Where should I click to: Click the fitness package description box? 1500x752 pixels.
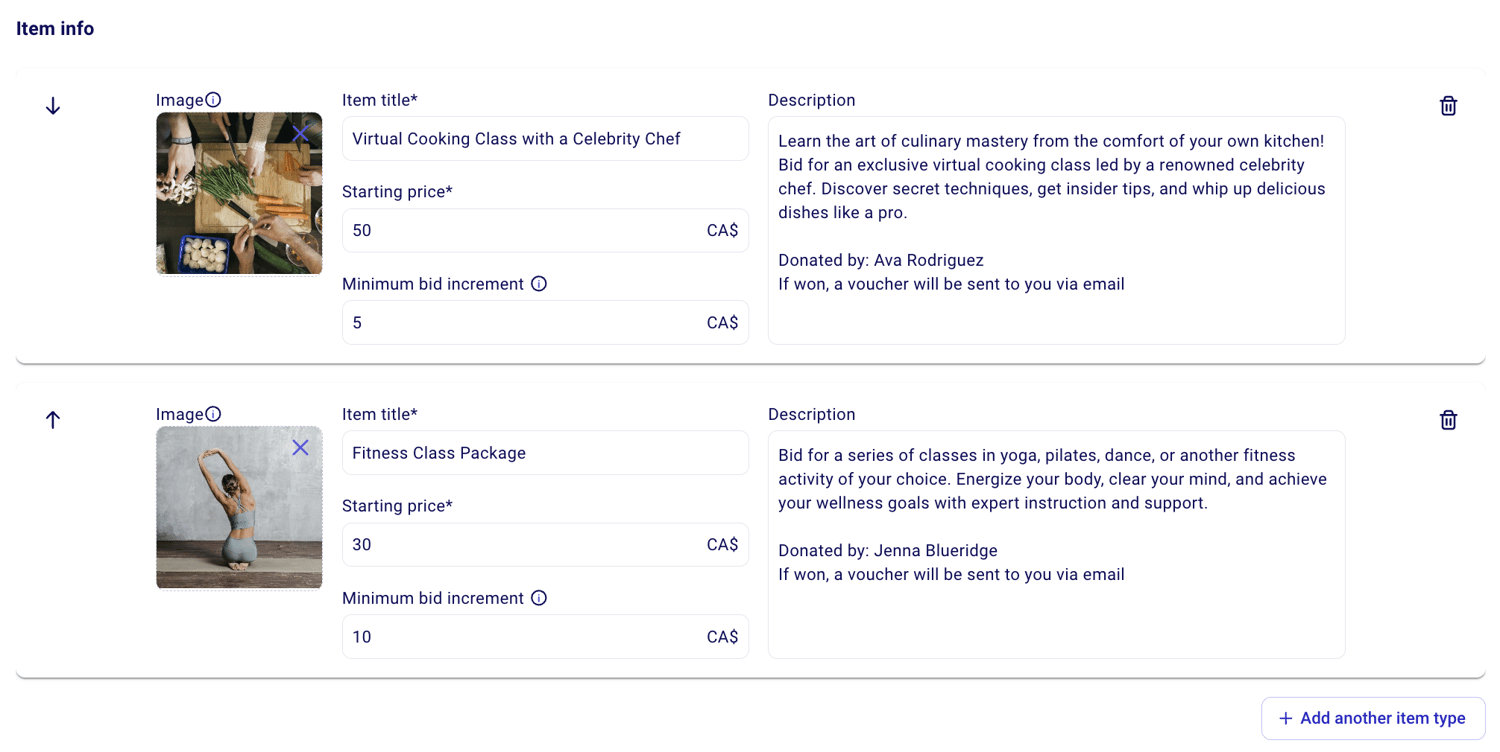click(1056, 544)
